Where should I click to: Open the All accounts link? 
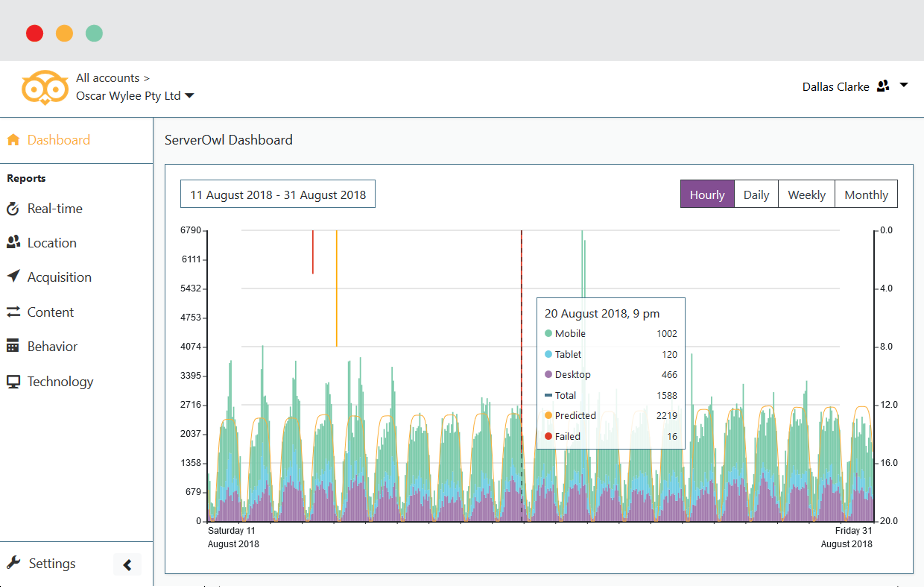pyautogui.click(x=108, y=77)
